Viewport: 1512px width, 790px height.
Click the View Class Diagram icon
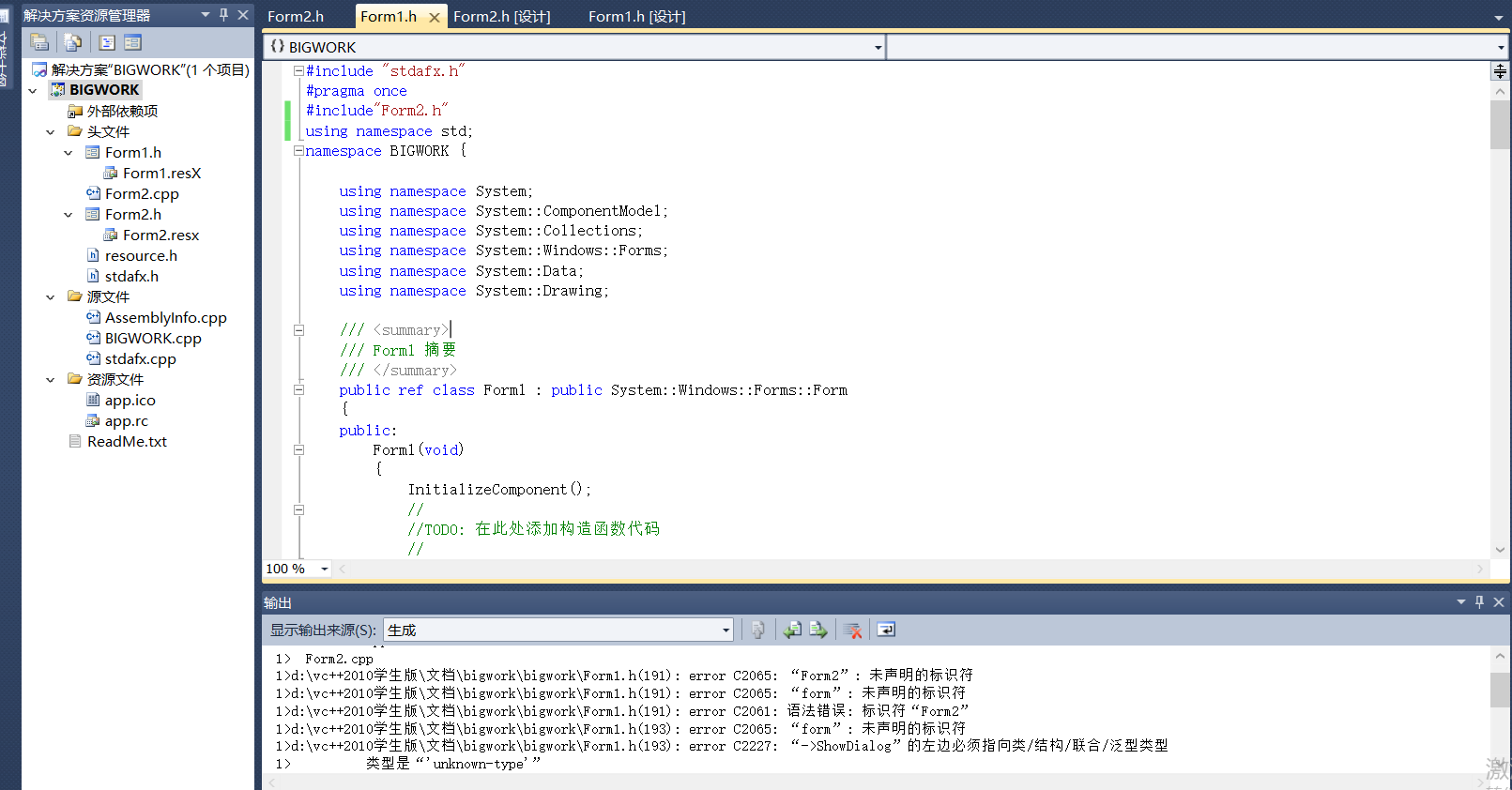click(x=132, y=42)
